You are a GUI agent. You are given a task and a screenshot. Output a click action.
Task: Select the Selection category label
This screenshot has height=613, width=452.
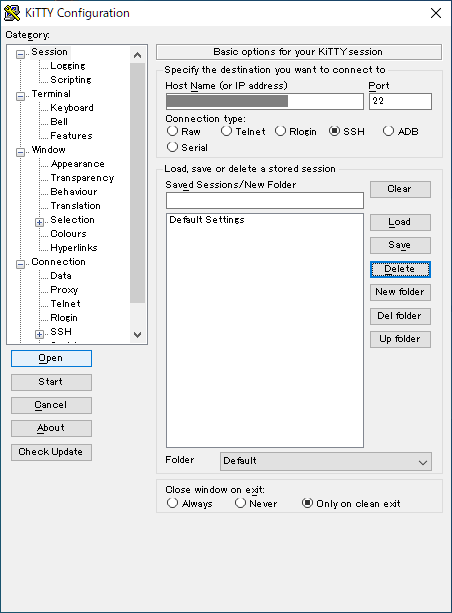coord(72,220)
